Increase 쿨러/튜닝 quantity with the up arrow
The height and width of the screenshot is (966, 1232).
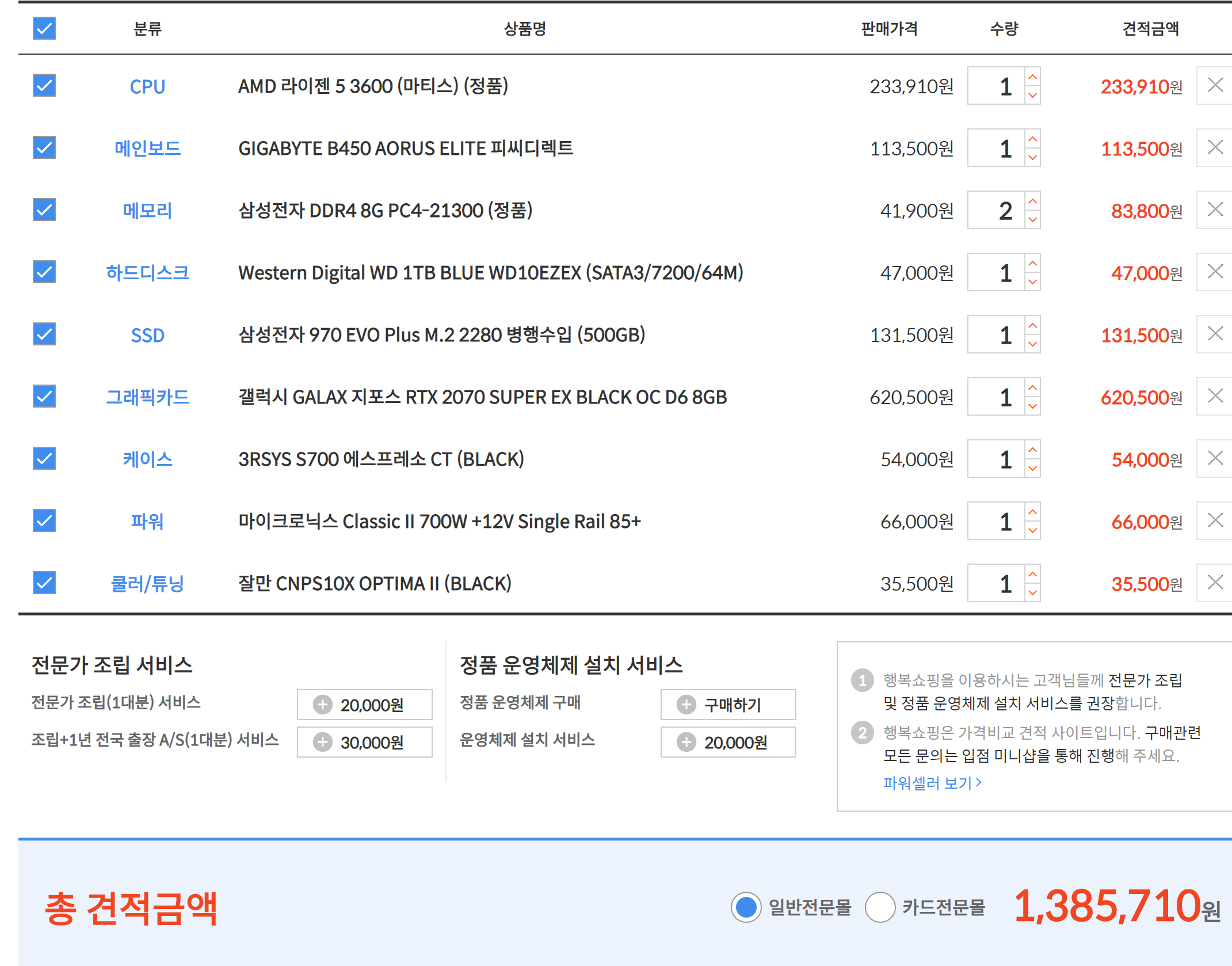point(1032,574)
